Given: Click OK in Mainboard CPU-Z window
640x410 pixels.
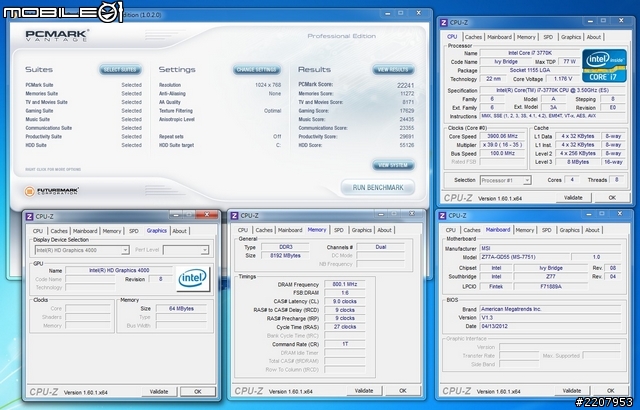Looking at the screenshot, I should click(x=610, y=391).
